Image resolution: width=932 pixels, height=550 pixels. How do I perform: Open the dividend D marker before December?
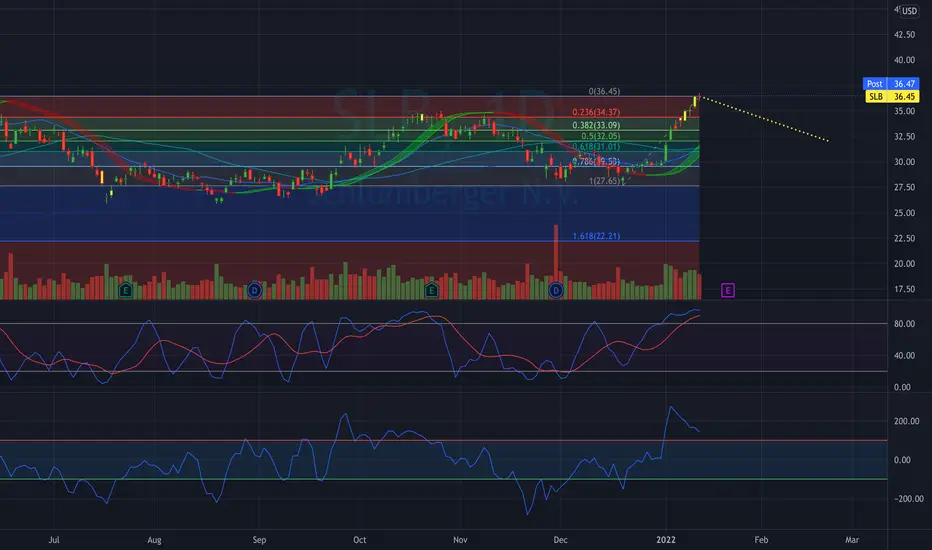click(556, 290)
